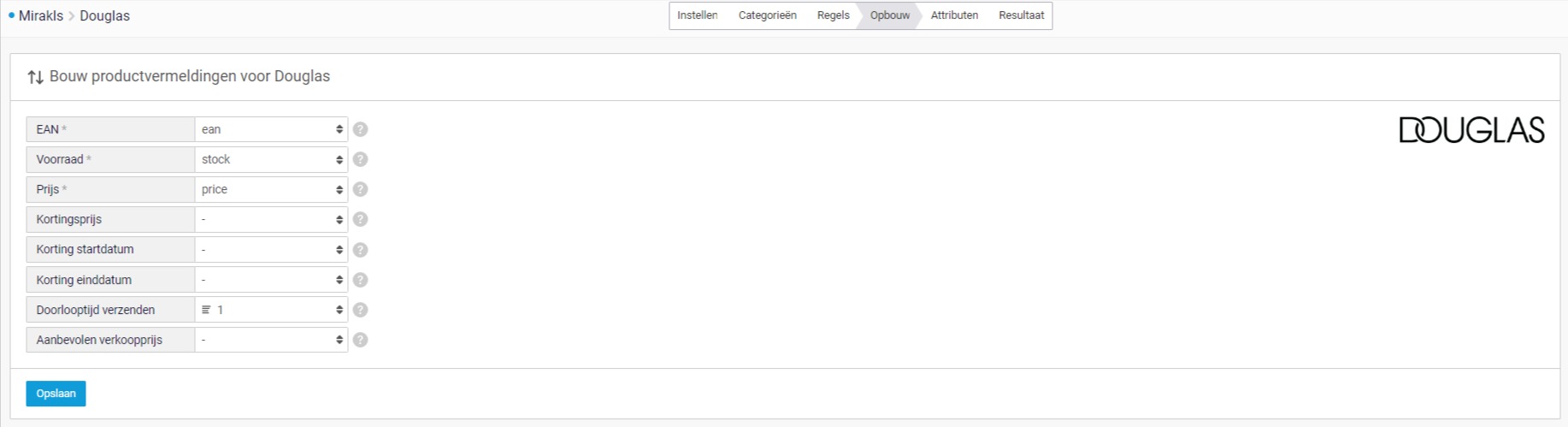Go to the Attributen step
The height and width of the screenshot is (427, 1568).
pyautogui.click(x=954, y=15)
